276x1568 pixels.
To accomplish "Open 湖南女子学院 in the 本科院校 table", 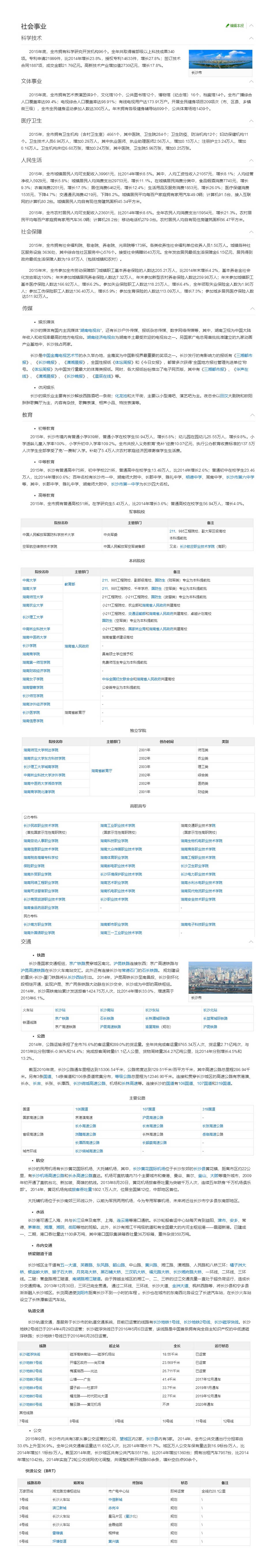I will (33, 679).
